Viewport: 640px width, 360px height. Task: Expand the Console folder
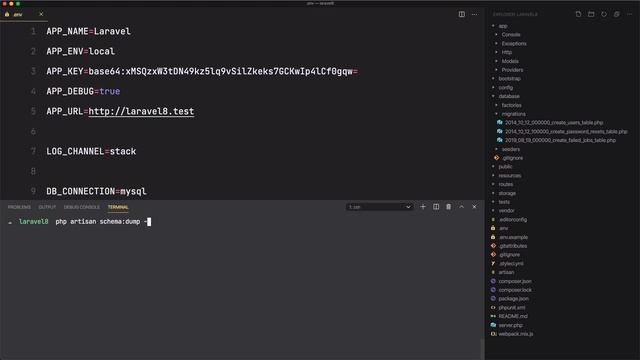pos(511,35)
